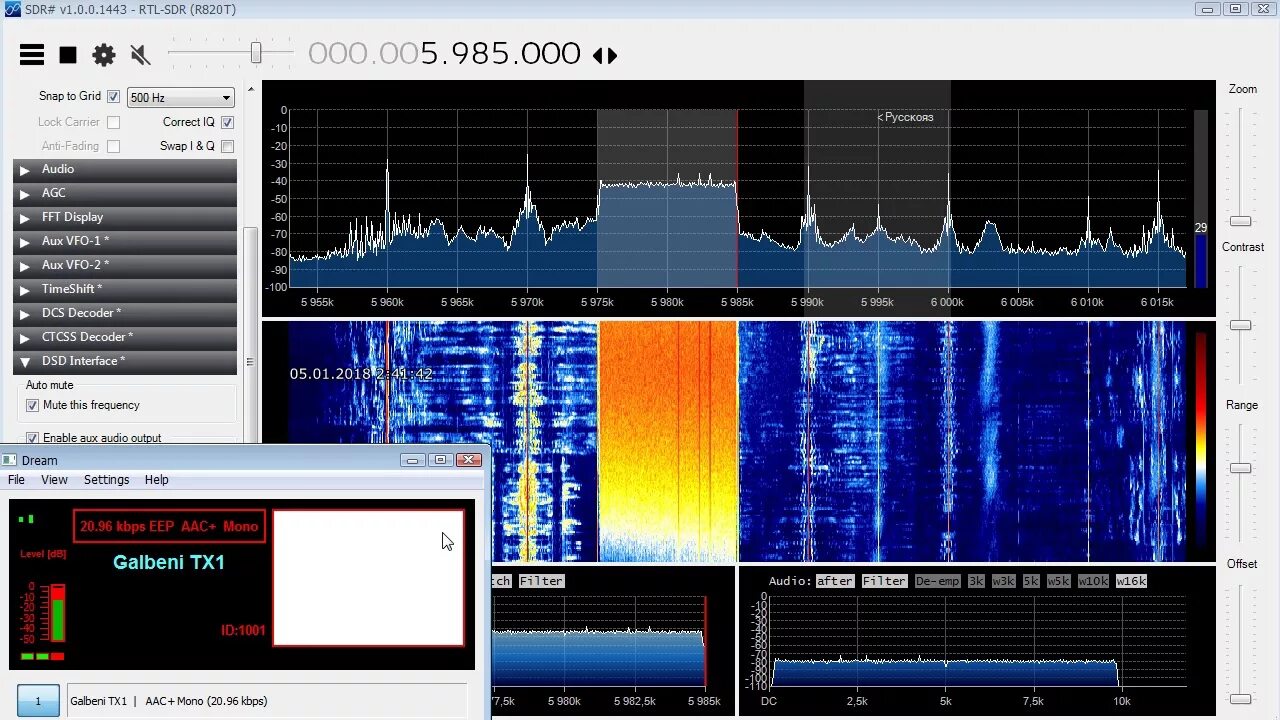Click the highlighted DRM band in spectrum
1280x720 pixels.
[667, 198]
